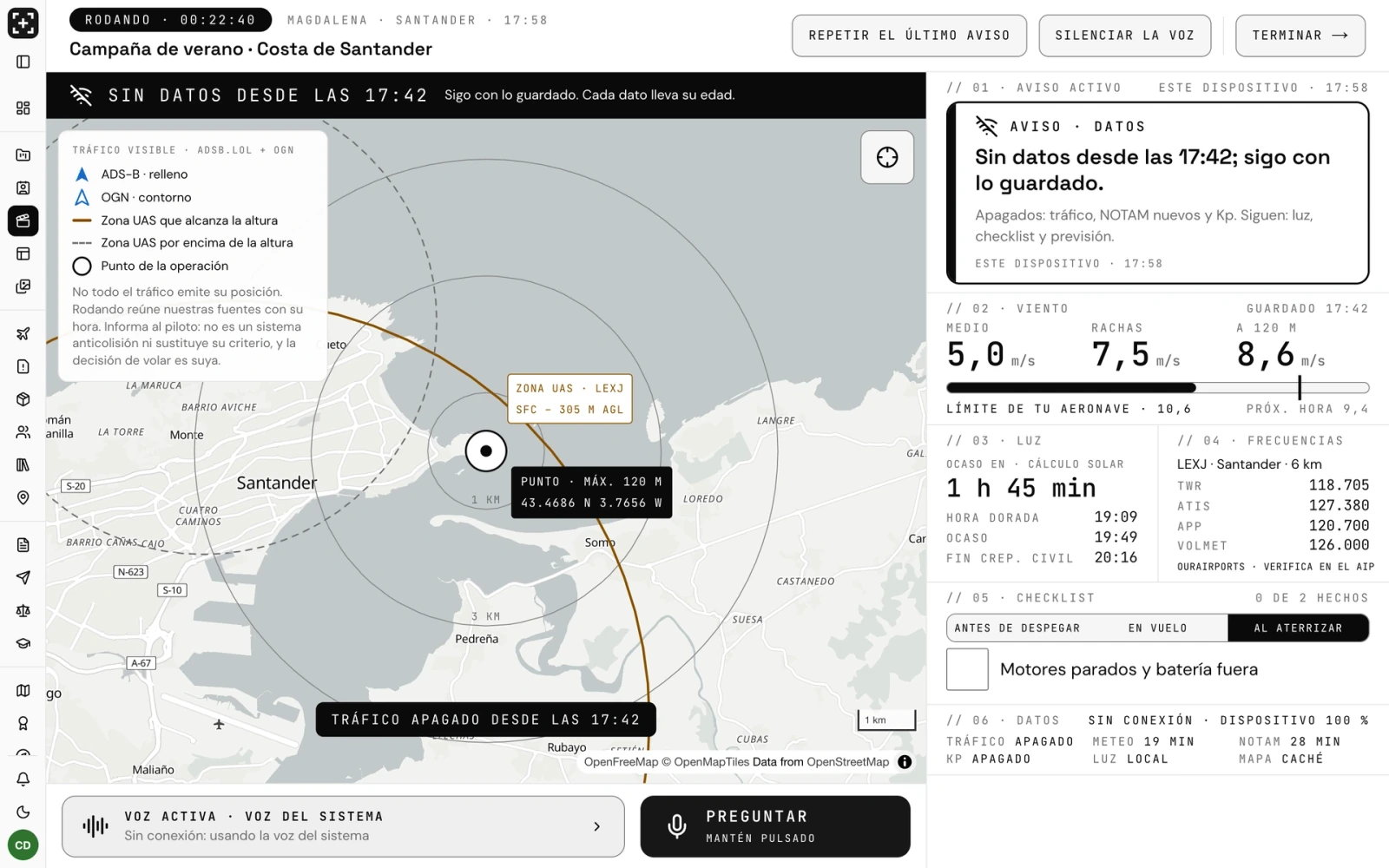
Task: Open the graduation cap icon
Action: 23,644
